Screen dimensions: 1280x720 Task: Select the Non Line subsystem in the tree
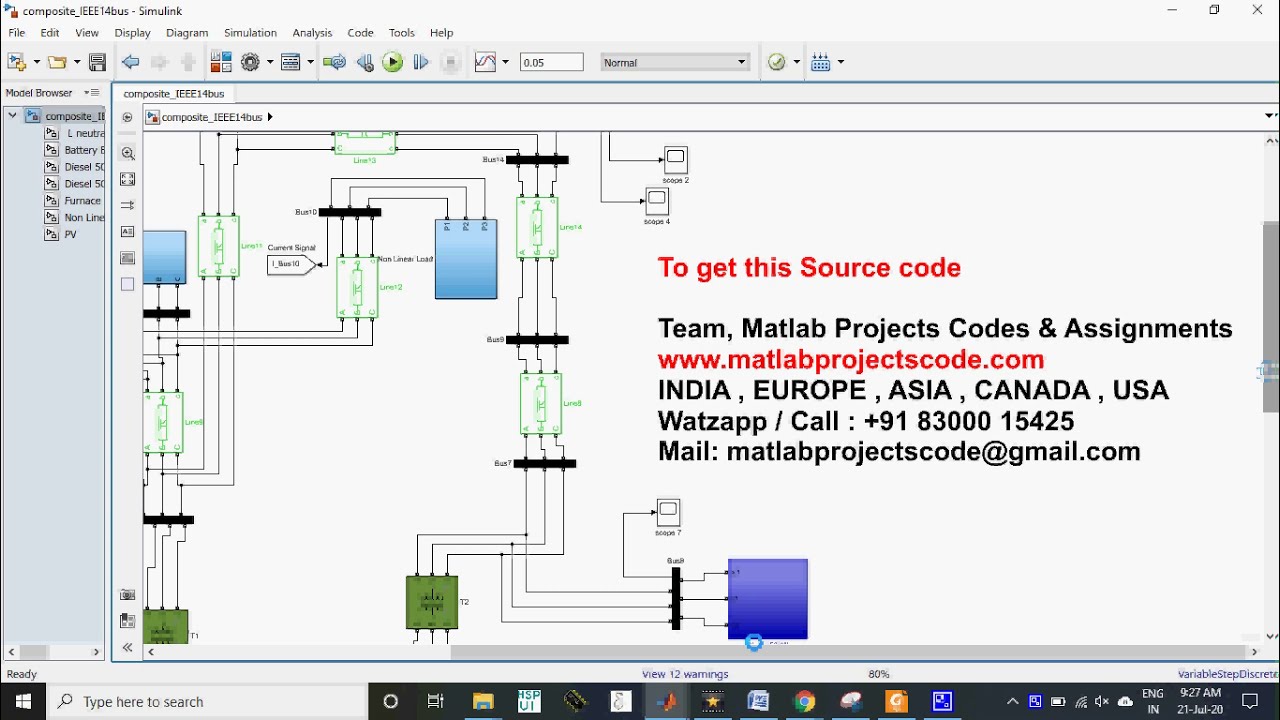[x=75, y=218]
